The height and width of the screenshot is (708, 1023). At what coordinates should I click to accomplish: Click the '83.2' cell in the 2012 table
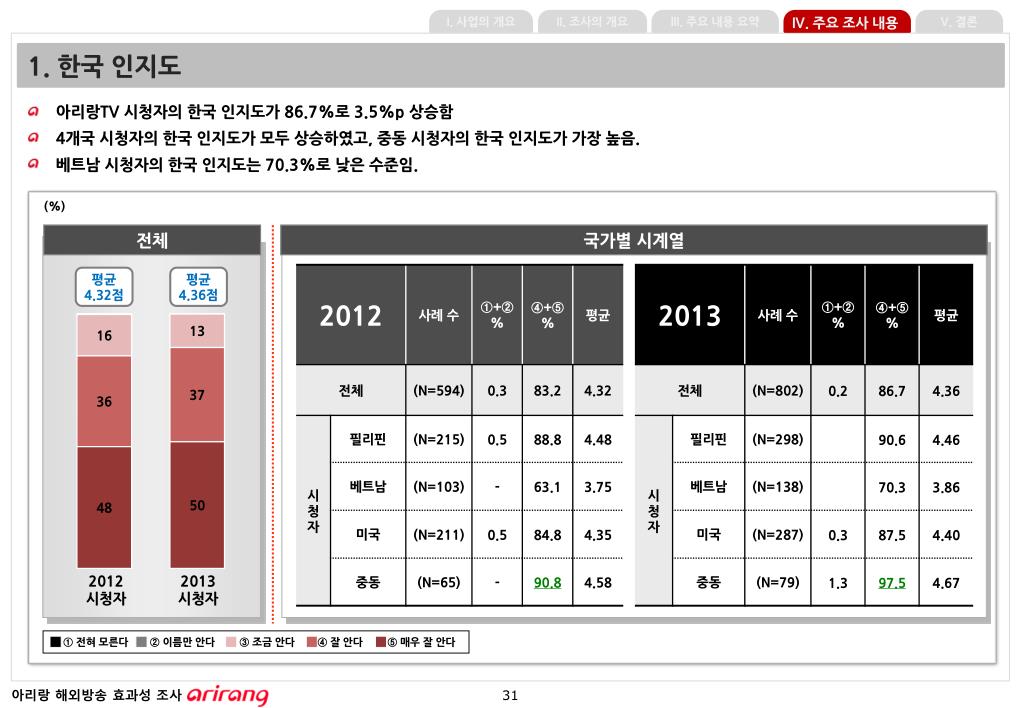[x=547, y=391]
